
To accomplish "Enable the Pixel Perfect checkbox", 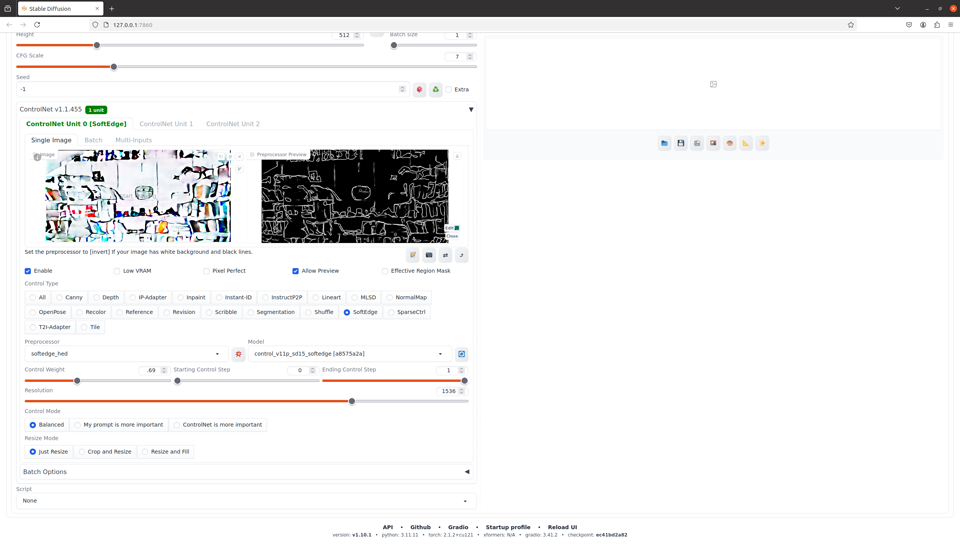I will pos(206,271).
